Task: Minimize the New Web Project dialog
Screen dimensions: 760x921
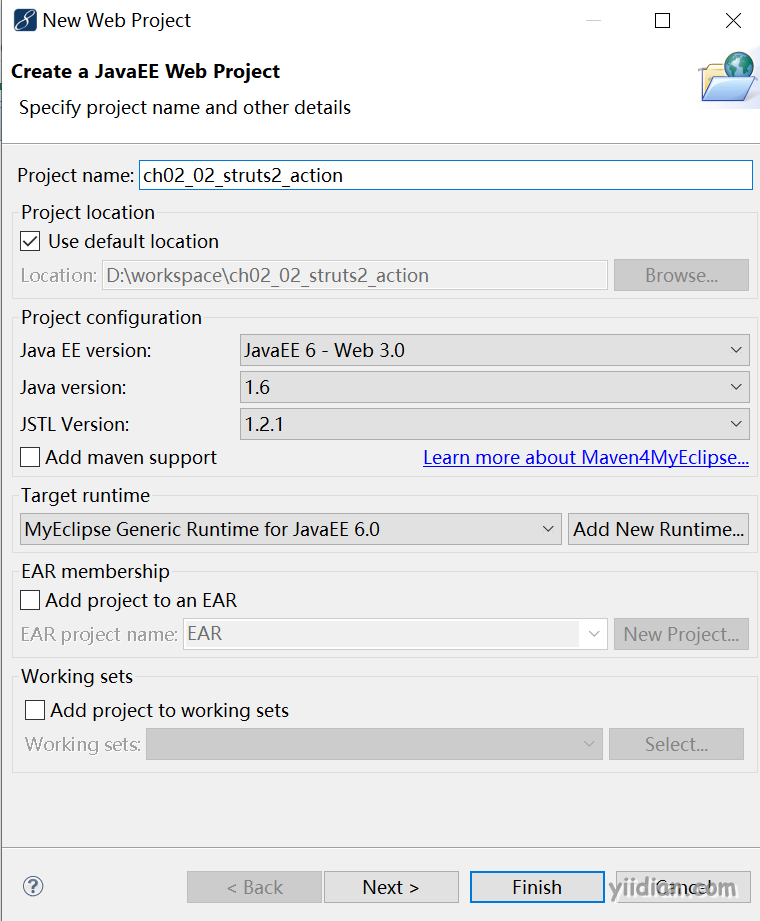Action: pos(593,21)
